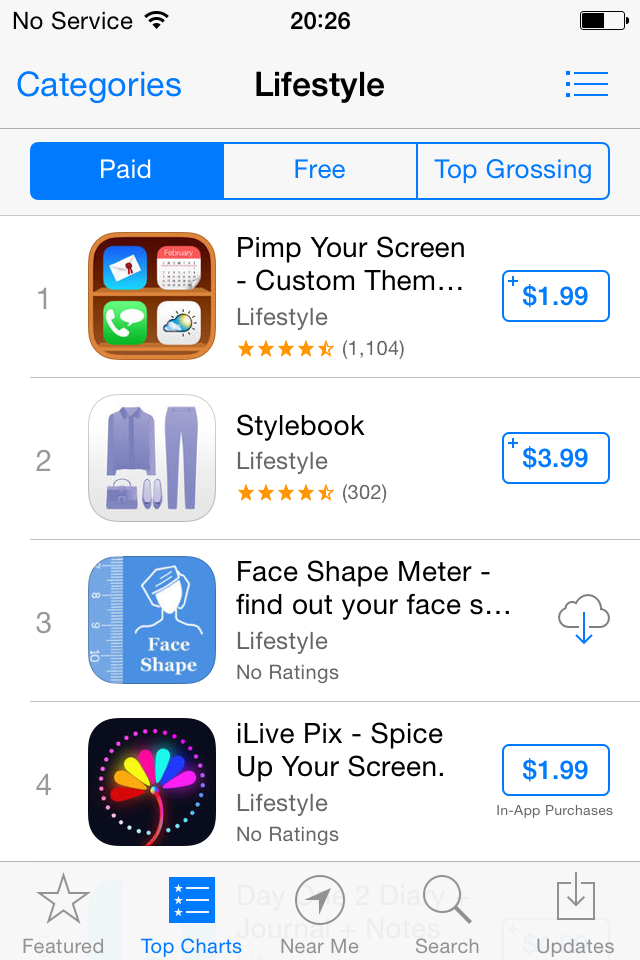
Task: Open the list view icon in the header
Action: coord(586,84)
